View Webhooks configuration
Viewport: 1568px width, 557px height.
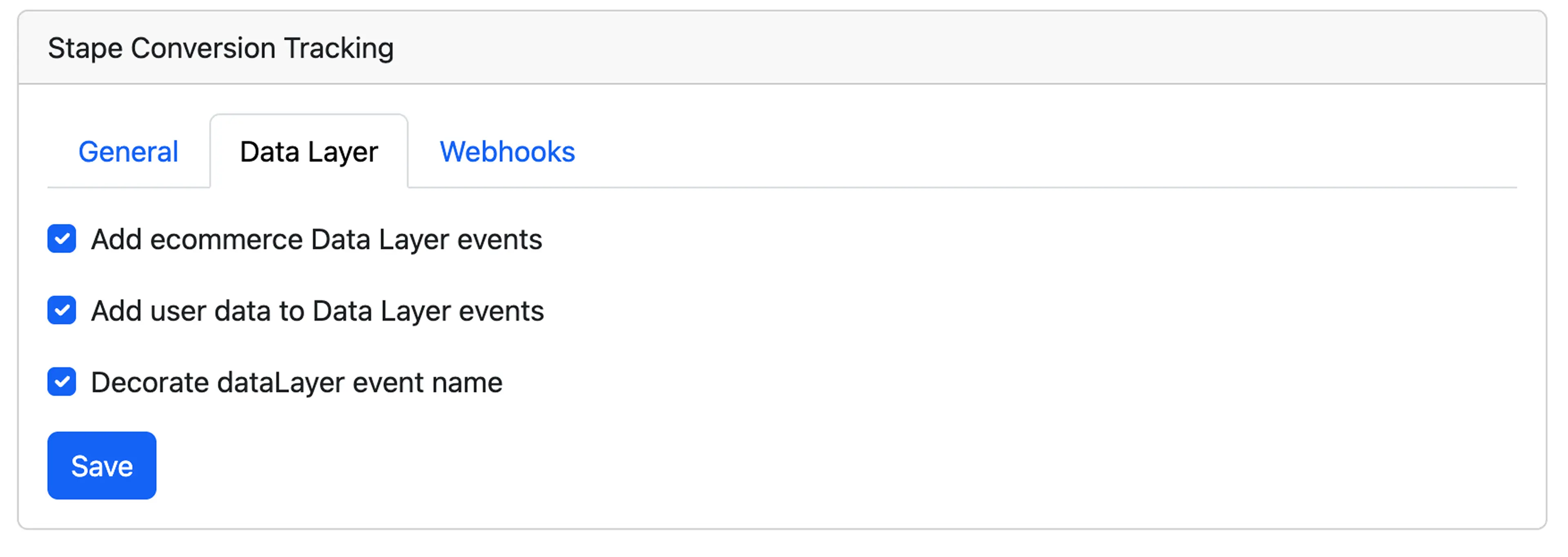point(507,152)
